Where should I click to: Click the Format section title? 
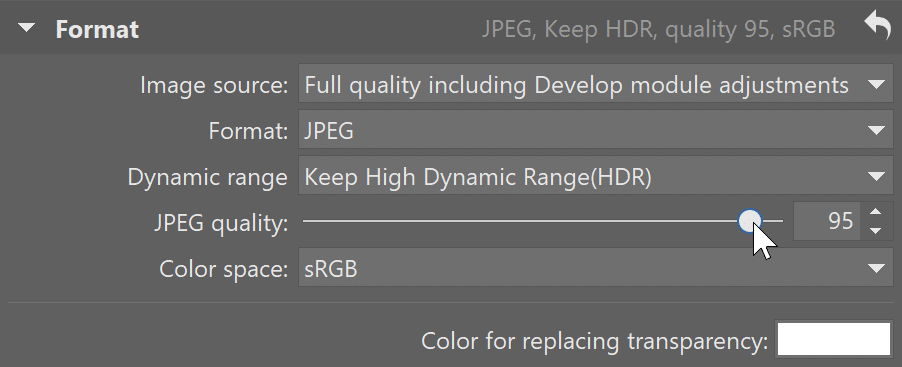[x=97, y=29]
